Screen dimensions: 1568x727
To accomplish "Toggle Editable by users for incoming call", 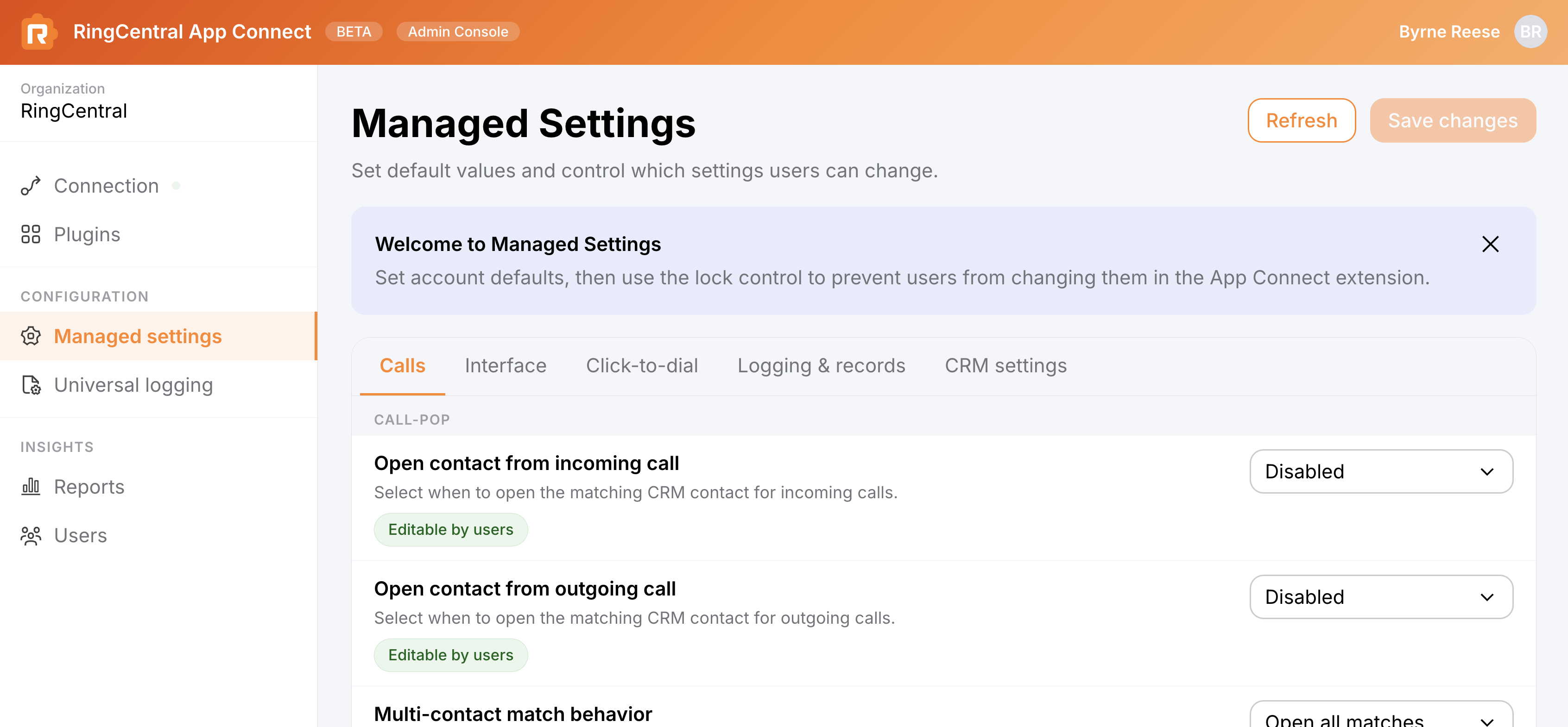I will point(450,529).
